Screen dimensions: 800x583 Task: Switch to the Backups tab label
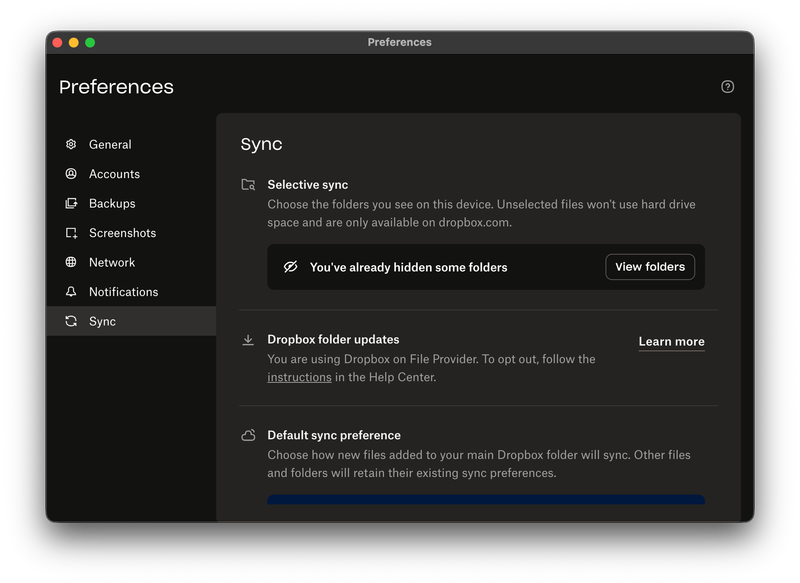point(112,204)
